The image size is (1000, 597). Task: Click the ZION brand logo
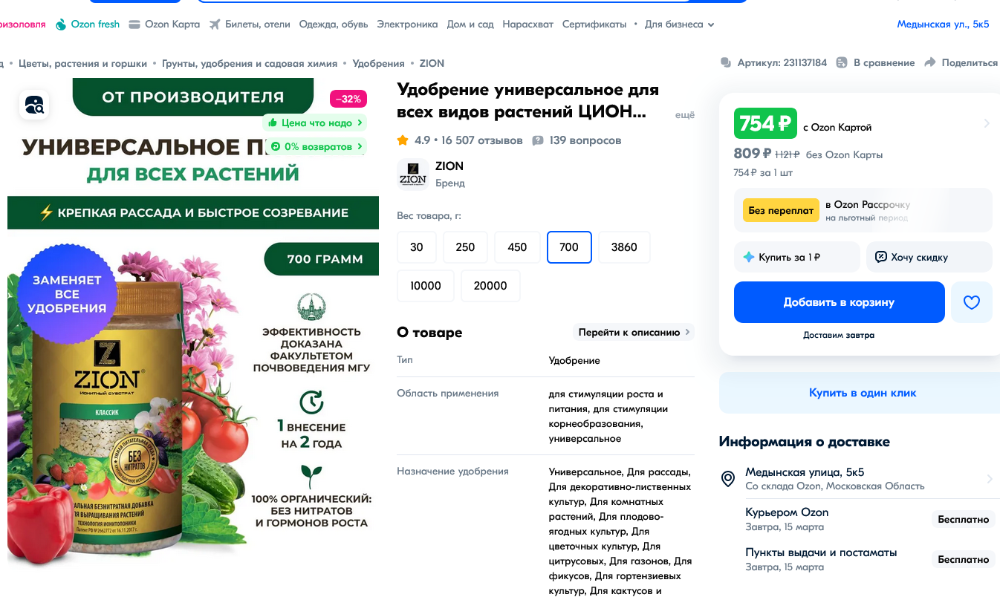(413, 174)
